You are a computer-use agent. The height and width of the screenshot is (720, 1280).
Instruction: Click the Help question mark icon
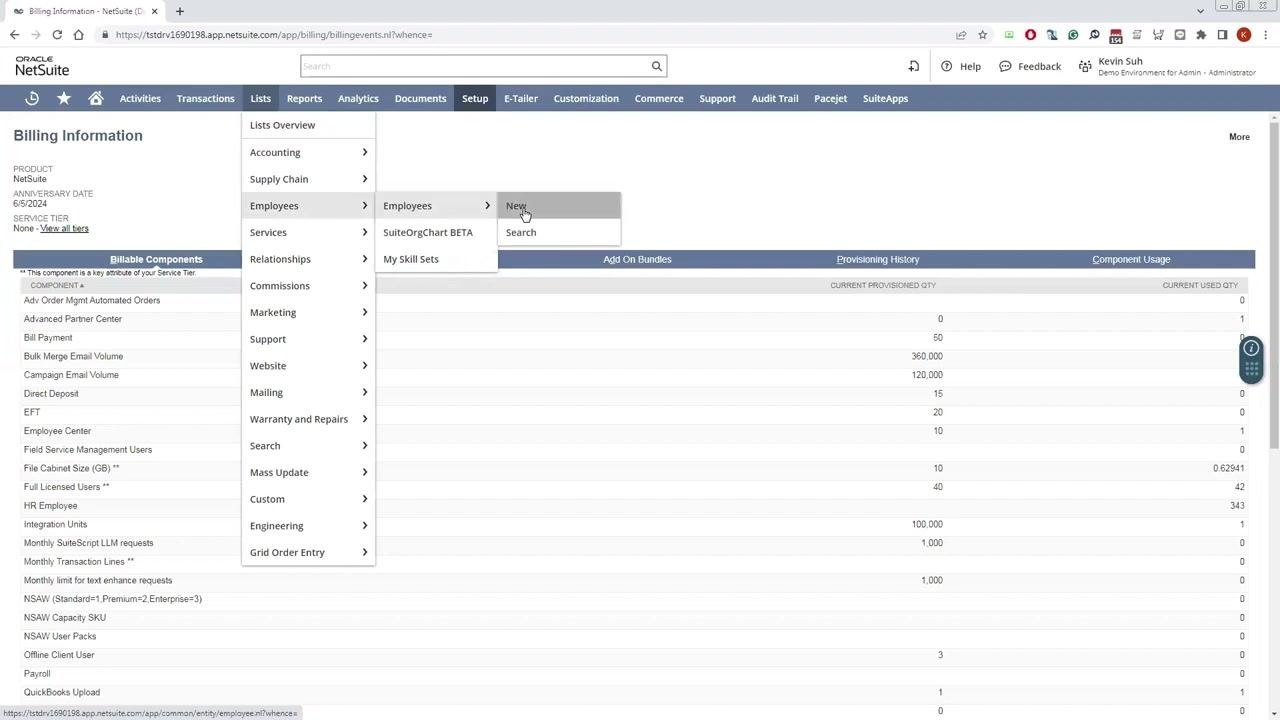947,66
